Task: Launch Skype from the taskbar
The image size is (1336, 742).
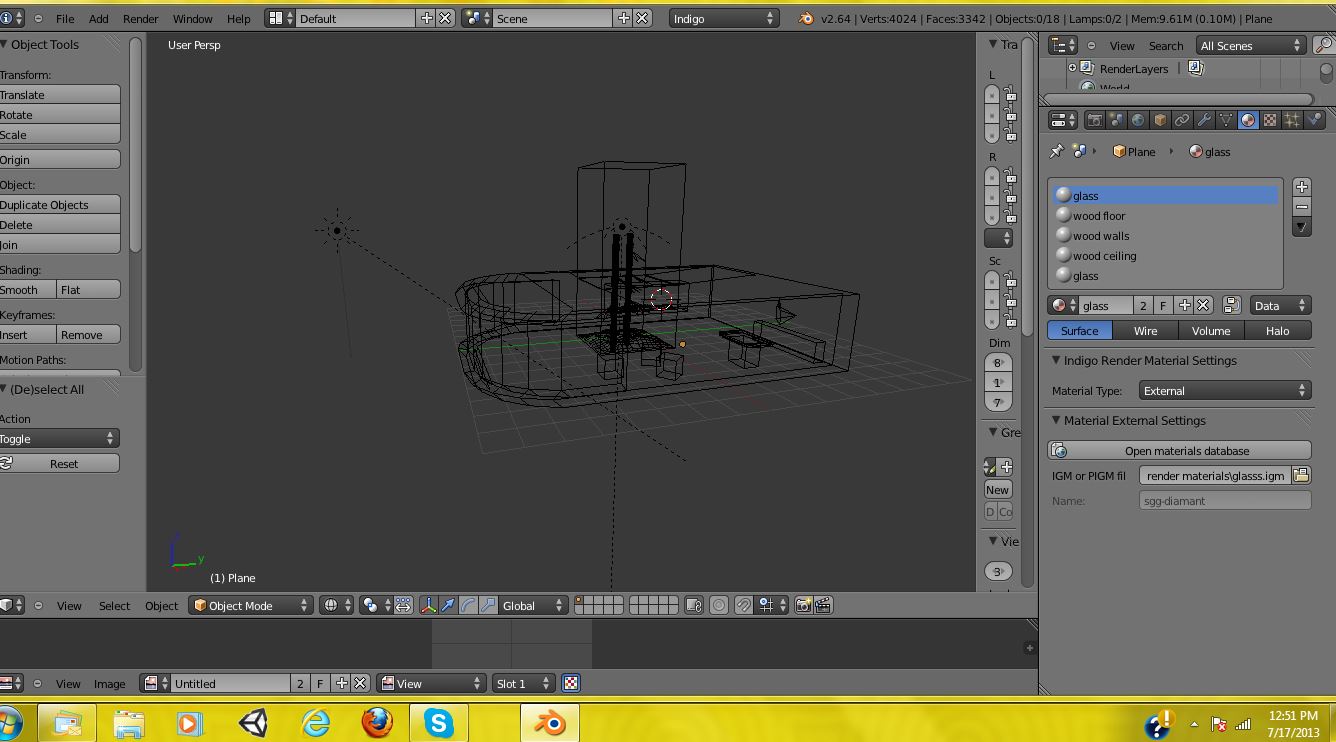Action: tap(438, 722)
